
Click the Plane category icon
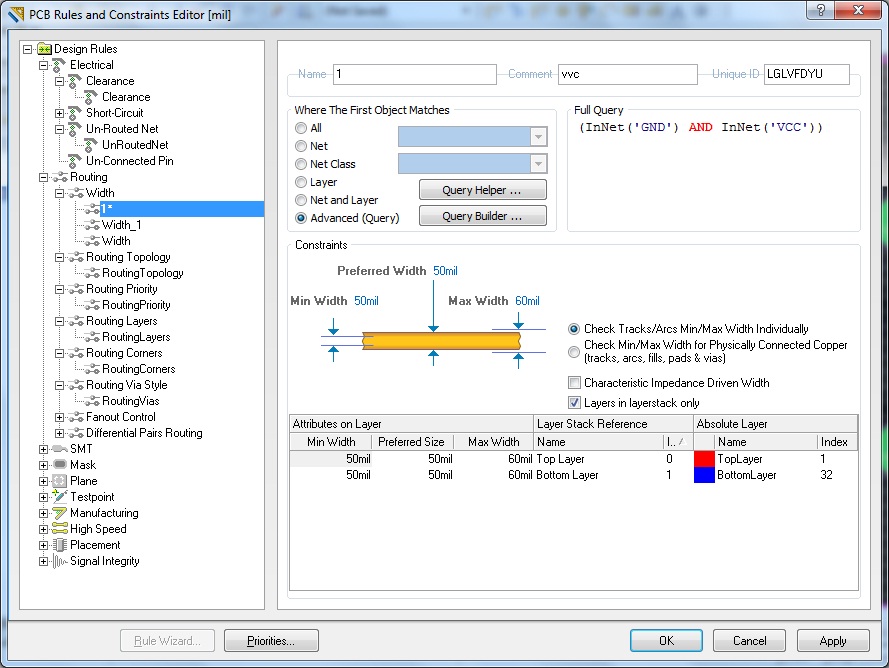click(x=60, y=481)
